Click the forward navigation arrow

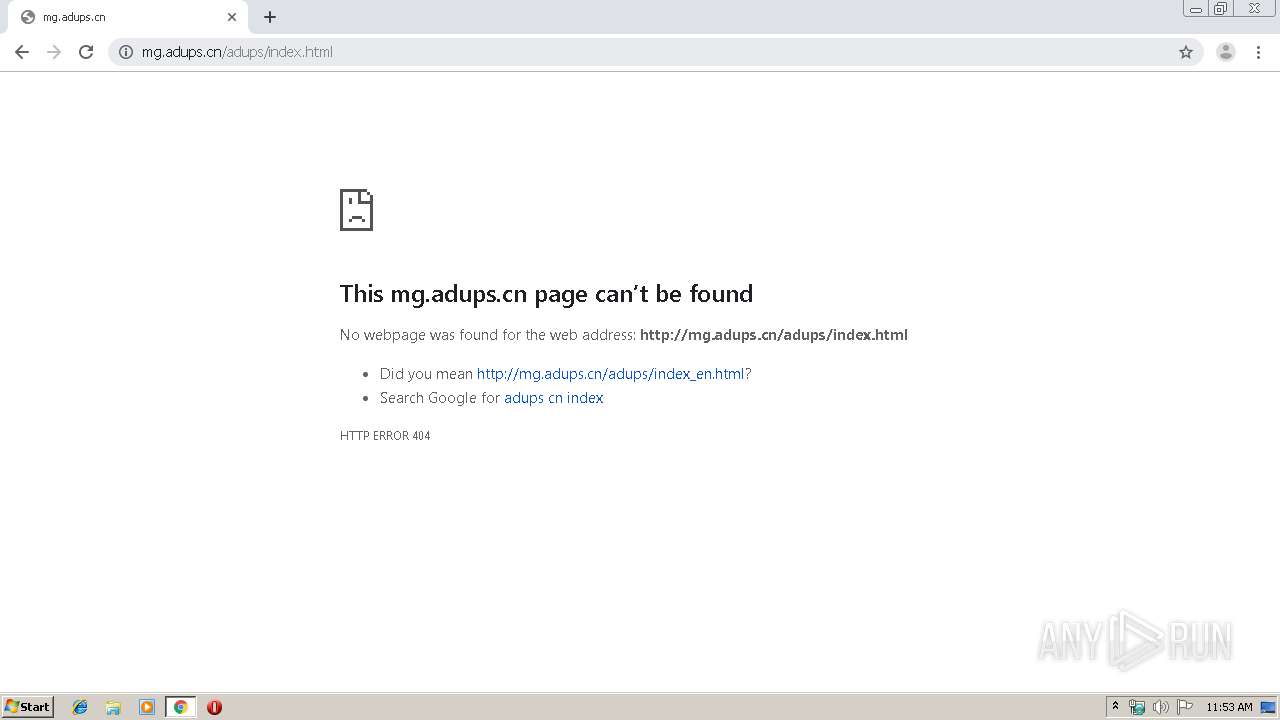54,52
